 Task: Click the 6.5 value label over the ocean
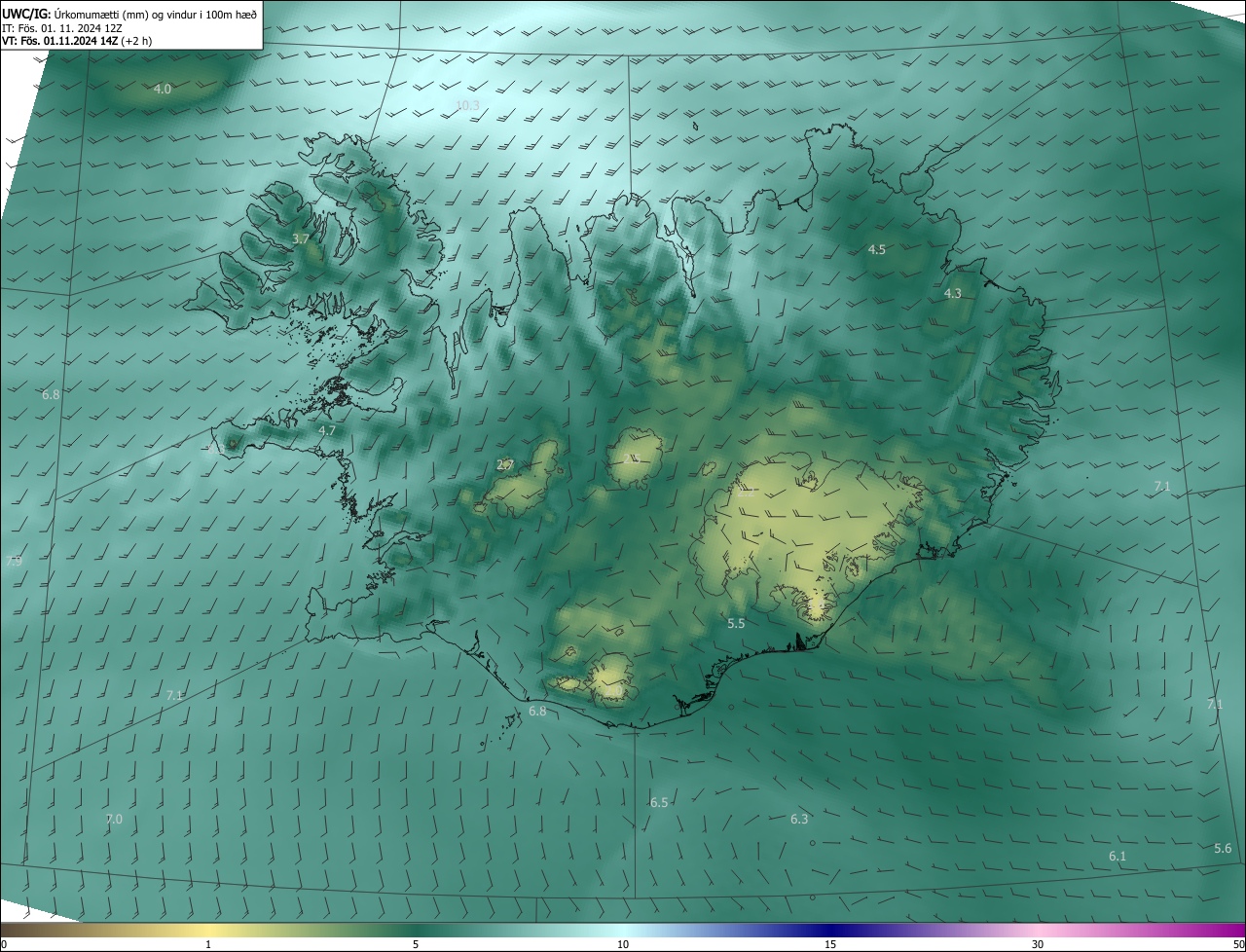[659, 803]
